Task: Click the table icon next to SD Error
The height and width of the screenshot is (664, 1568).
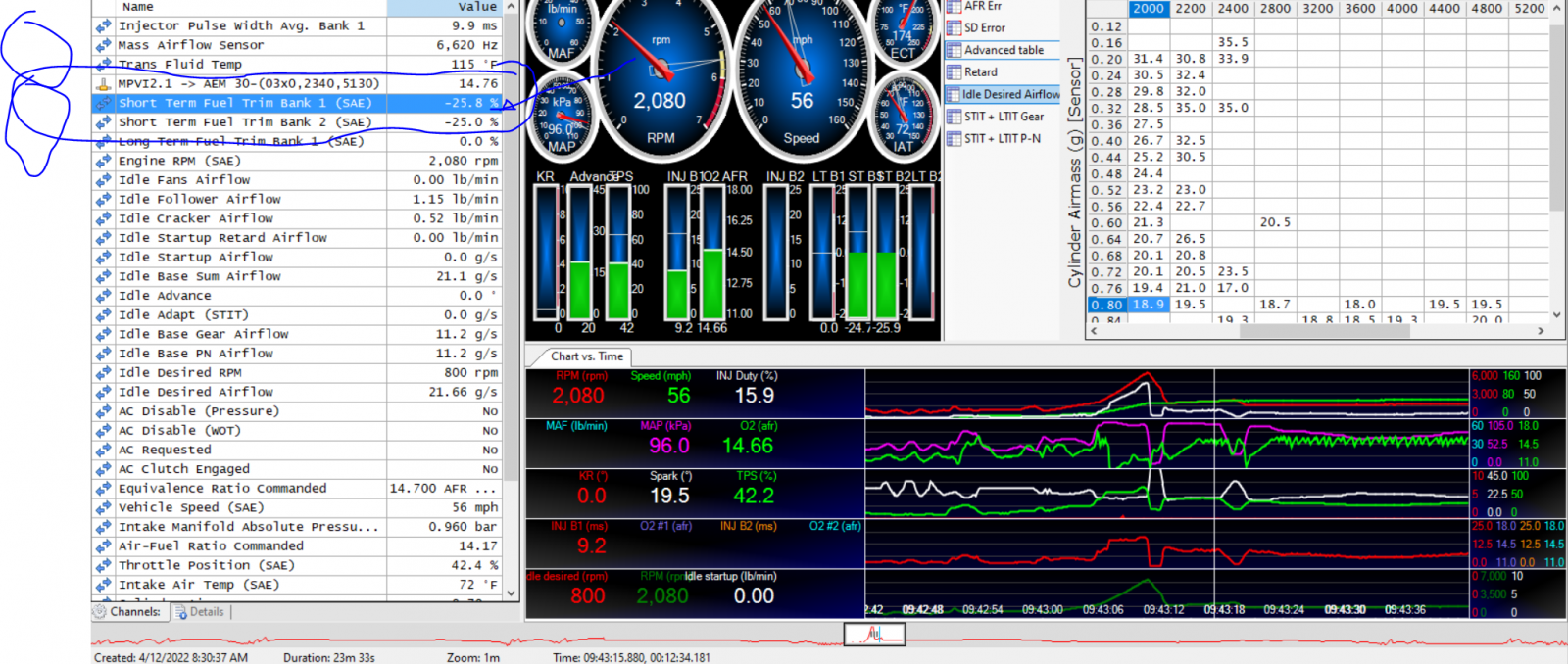Action: [954, 27]
